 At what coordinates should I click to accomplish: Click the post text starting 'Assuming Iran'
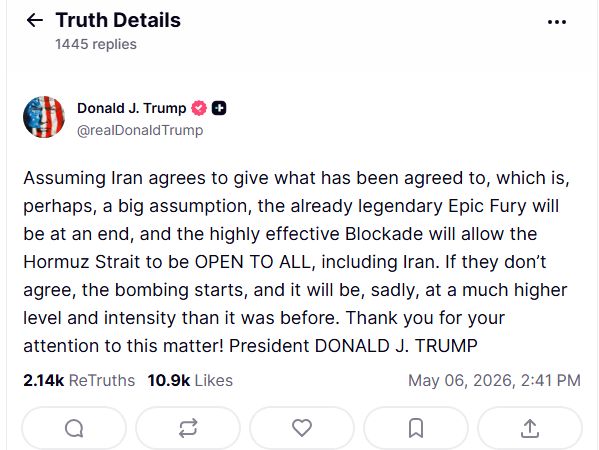pyautogui.click(x=296, y=262)
